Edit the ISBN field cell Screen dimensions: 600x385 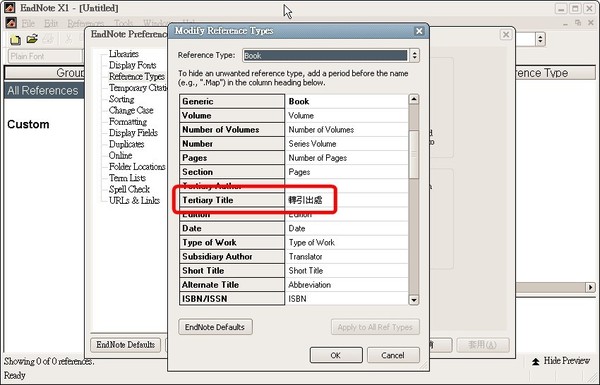(x=347, y=299)
